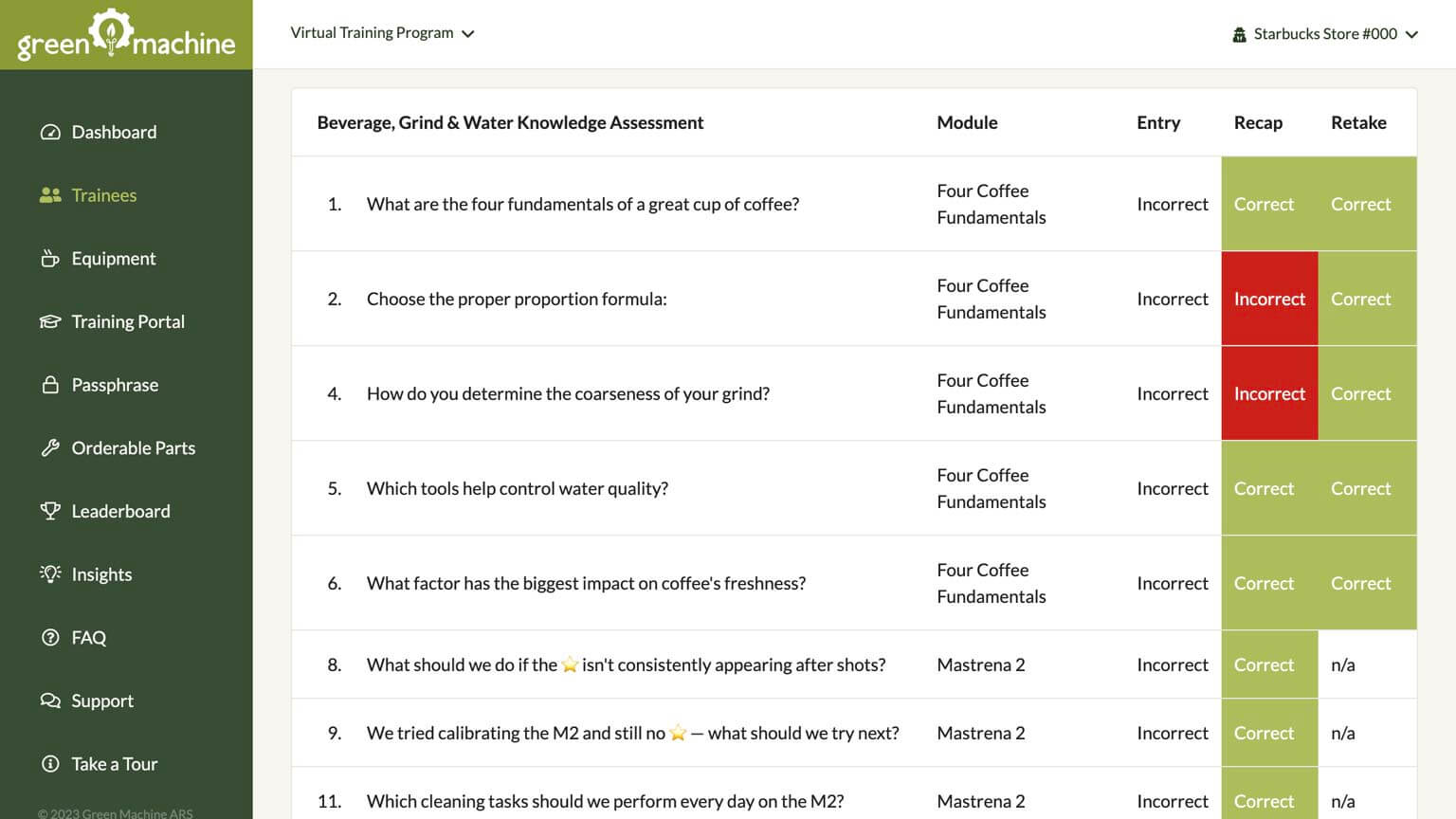Expand the Virtual Training Program dropdown

pyautogui.click(x=382, y=33)
